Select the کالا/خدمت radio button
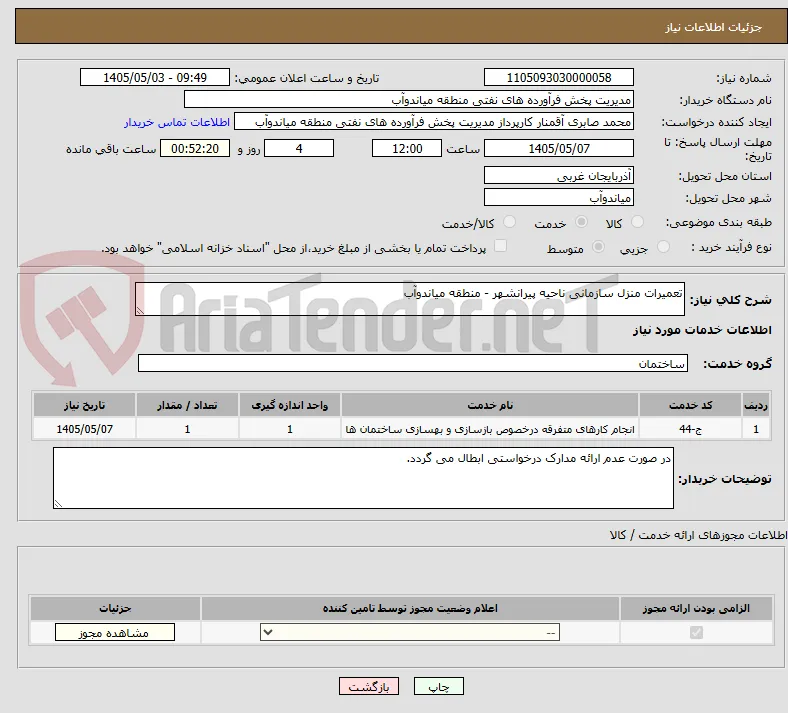Viewport: 788px width, 713px height. pyautogui.click(x=509, y=222)
